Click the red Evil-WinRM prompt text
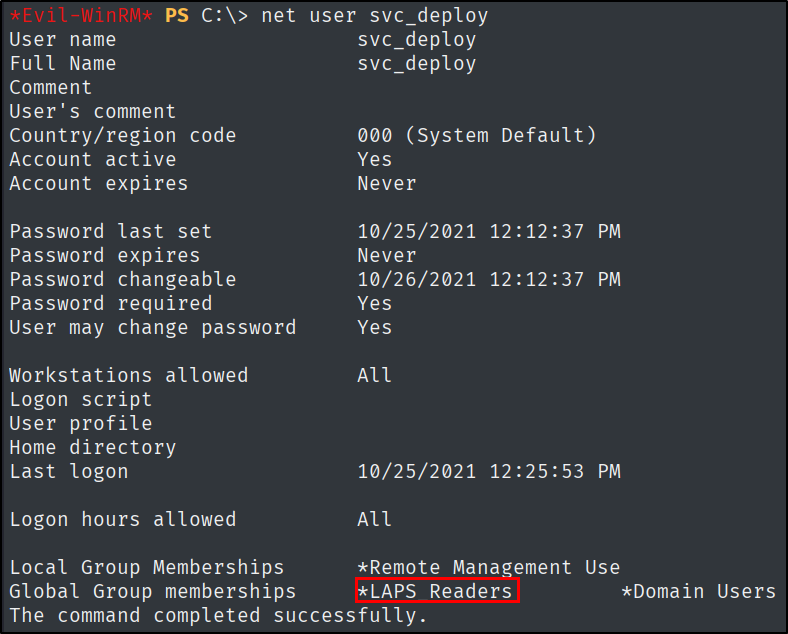 [81, 16]
